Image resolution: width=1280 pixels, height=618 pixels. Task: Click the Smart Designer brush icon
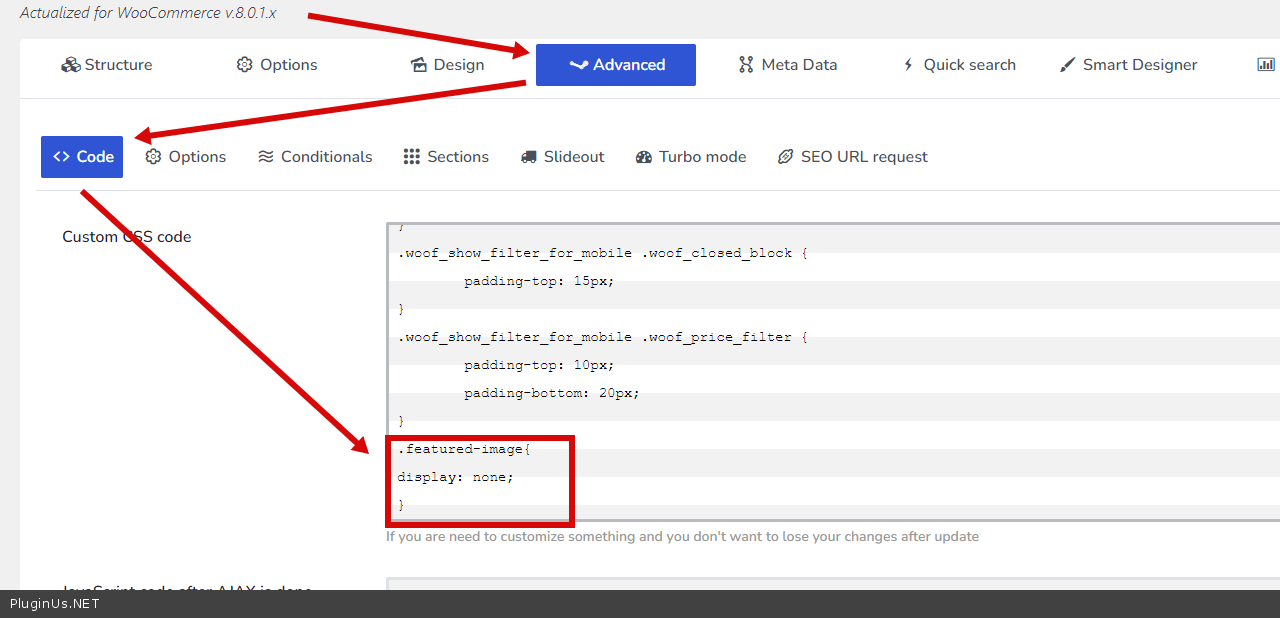pyautogui.click(x=1068, y=65)
